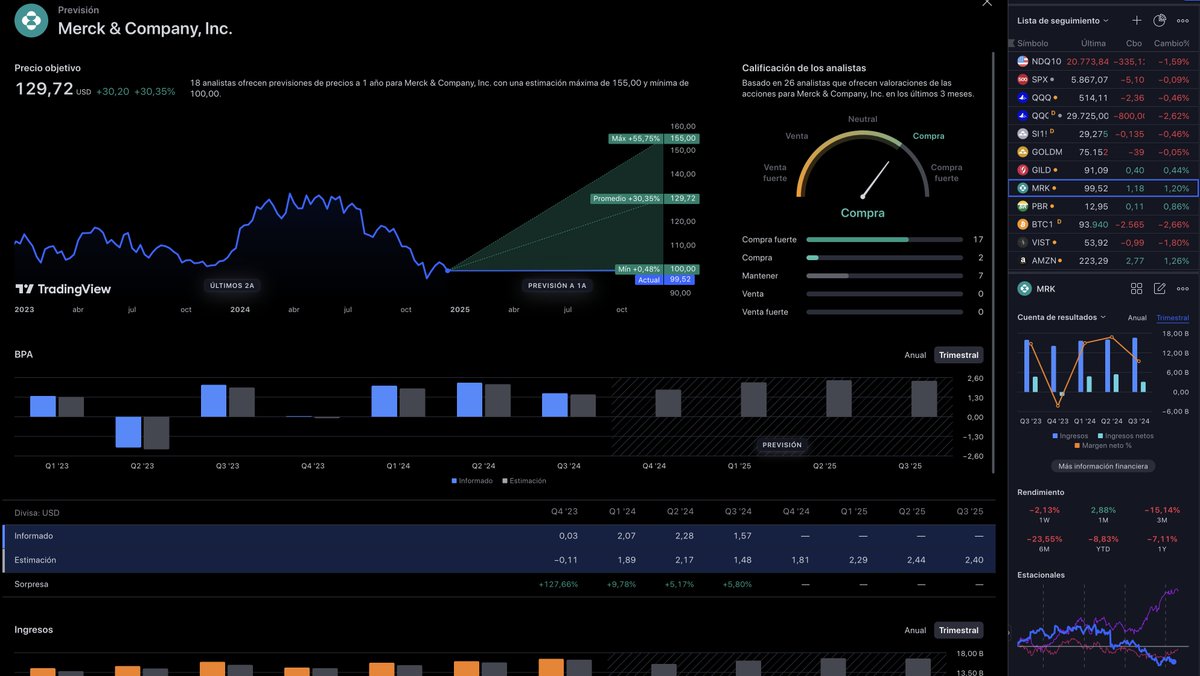This screenshot has width=1200, height=676.
Task: Click the SPX 500 red icon
Action: pyautogui.click(x=1022, y=79)
